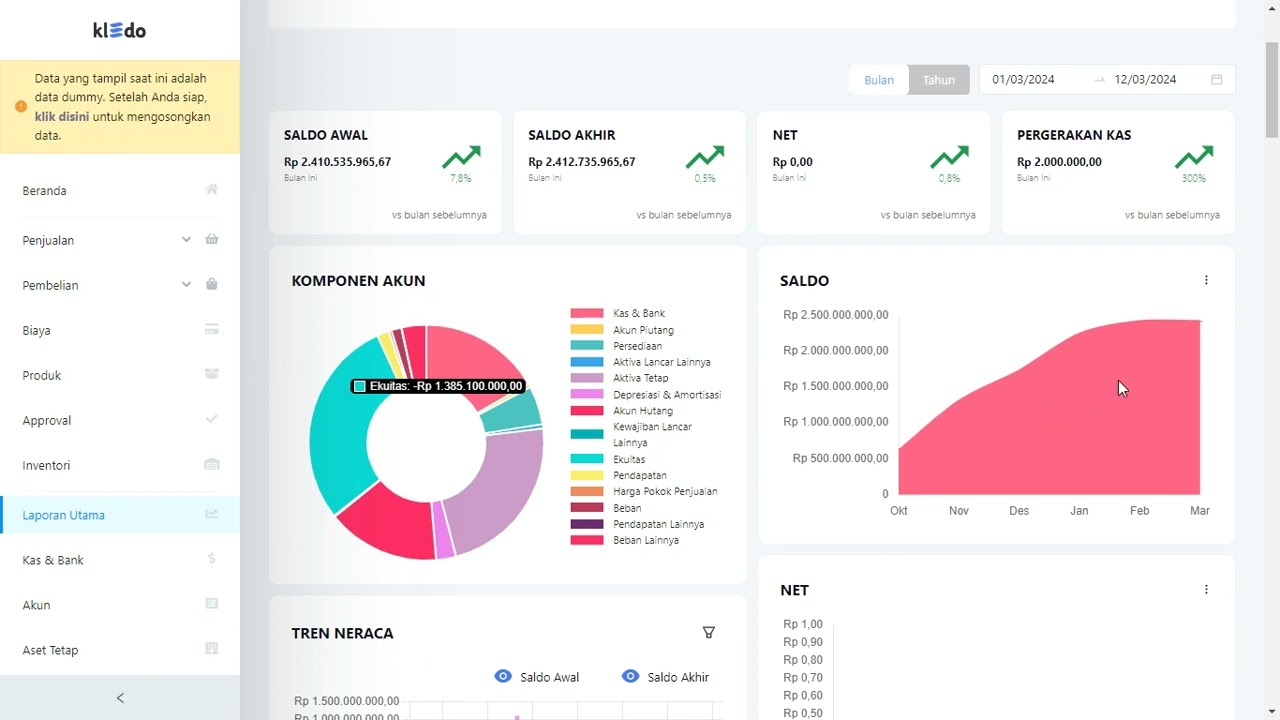Open Kas & Bank menu item
1280x720 pixels.
point(120,560)
